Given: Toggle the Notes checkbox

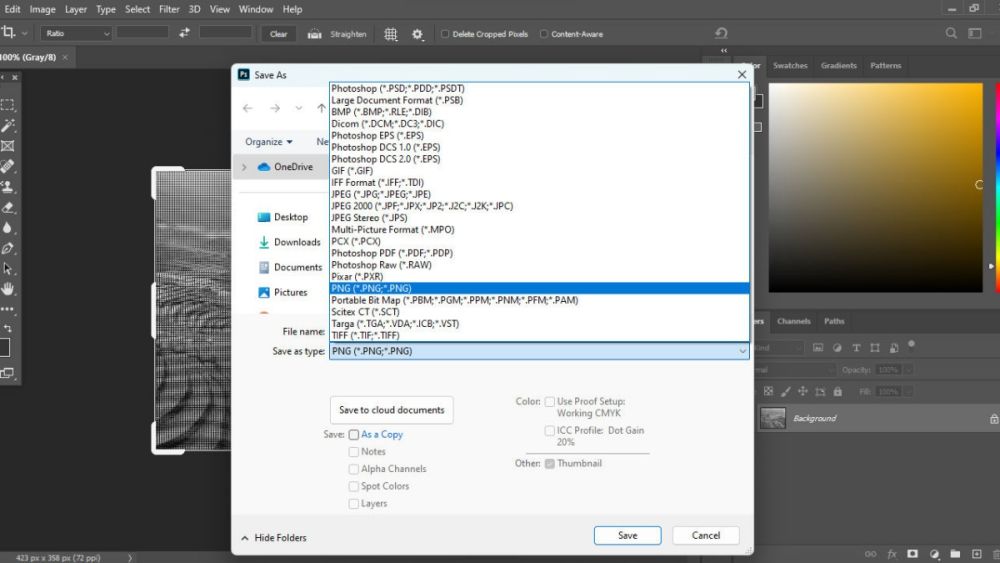Looking at the screenshot, I should tap(354, 451).
